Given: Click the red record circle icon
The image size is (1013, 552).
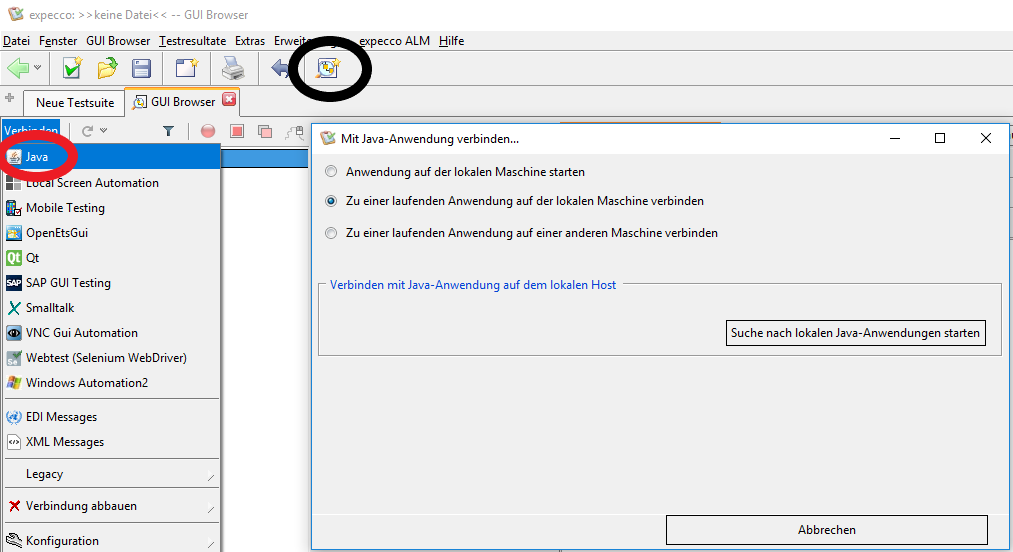Looking at the screenshot, I should [x=208, y=131].
